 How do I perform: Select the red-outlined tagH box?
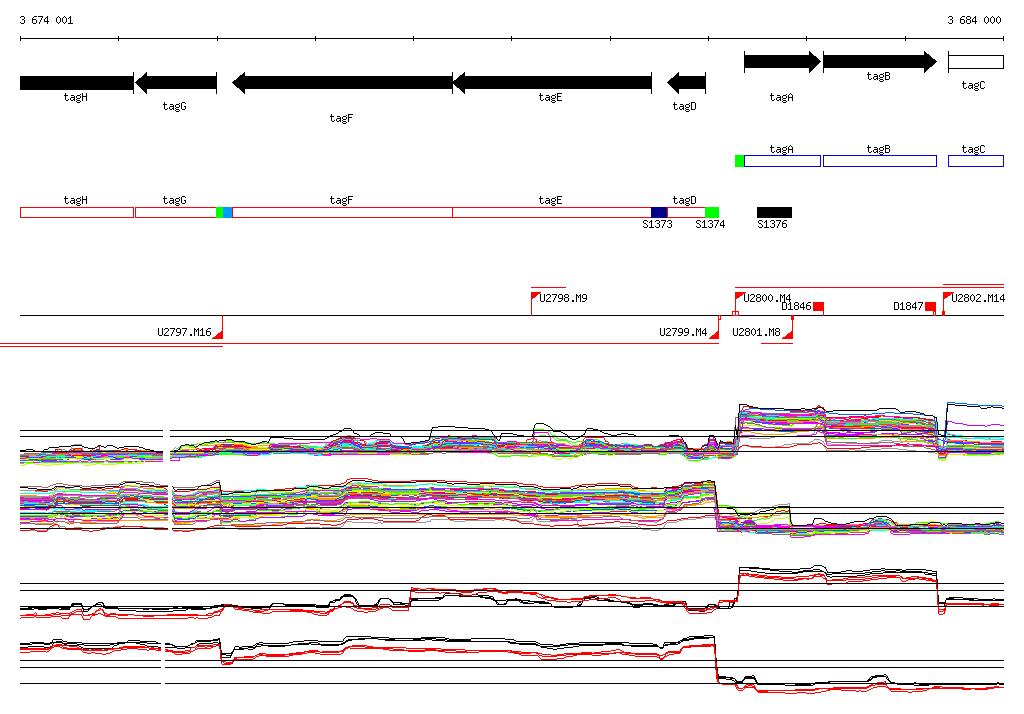pyautogui.click(x=77, y=212)
